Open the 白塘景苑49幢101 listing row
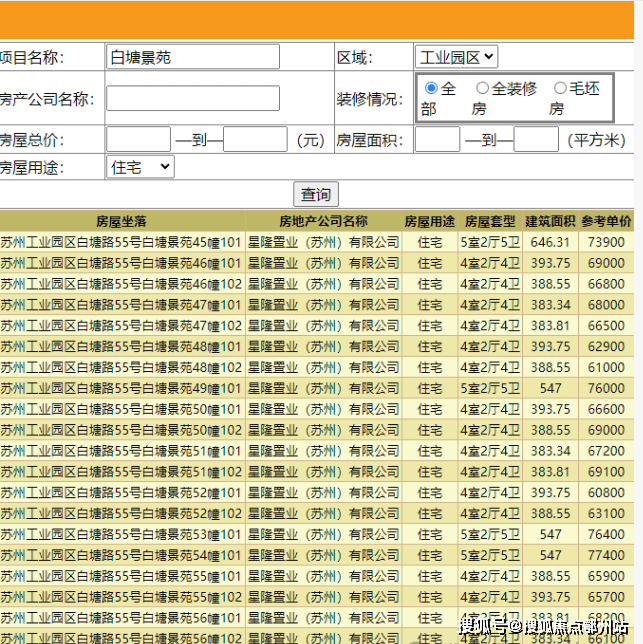 click(121, 389)
